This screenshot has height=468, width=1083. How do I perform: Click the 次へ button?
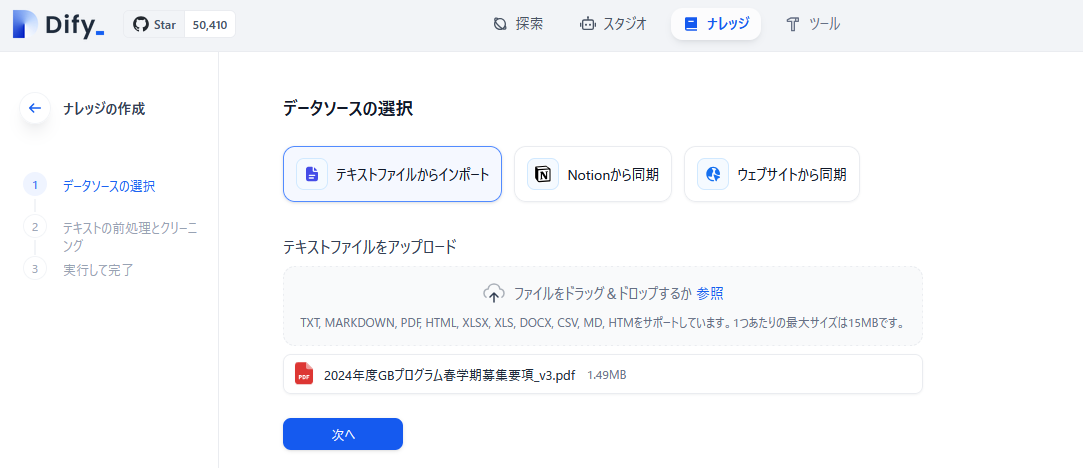click(343, 434)
